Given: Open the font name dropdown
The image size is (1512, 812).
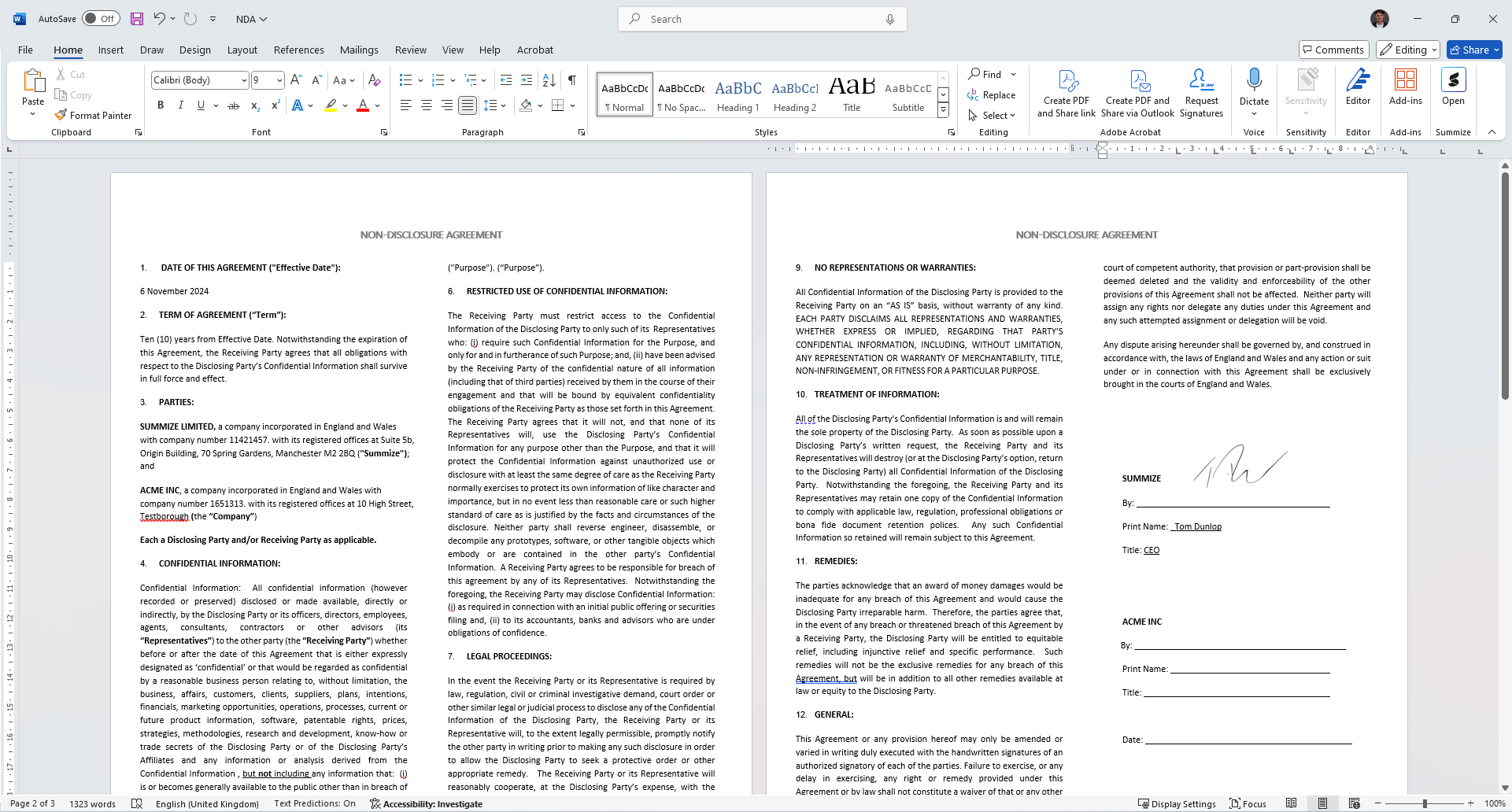Looking at the screenshot, I should coord(244,80).
